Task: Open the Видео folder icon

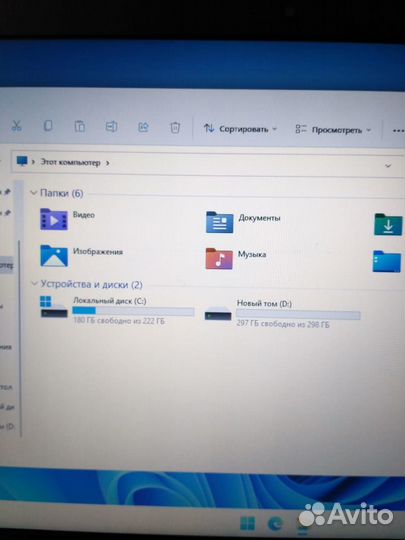Action: [x=54, y=219]
